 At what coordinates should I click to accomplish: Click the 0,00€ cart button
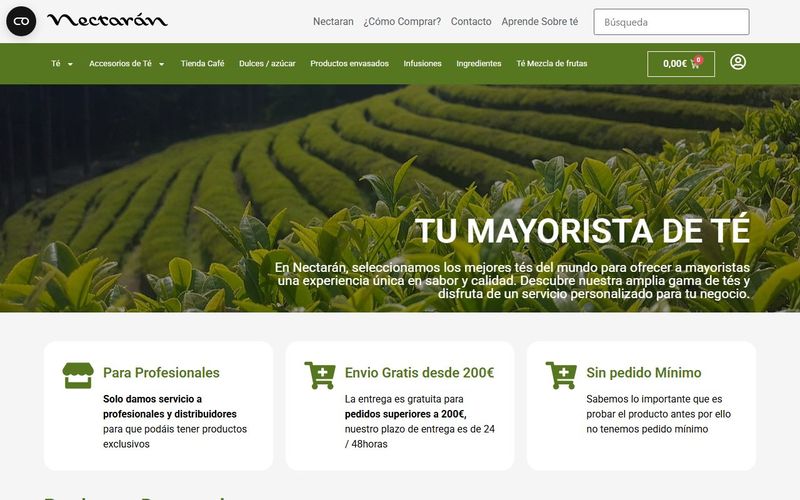pyautogui.click(x=681, y=64)
